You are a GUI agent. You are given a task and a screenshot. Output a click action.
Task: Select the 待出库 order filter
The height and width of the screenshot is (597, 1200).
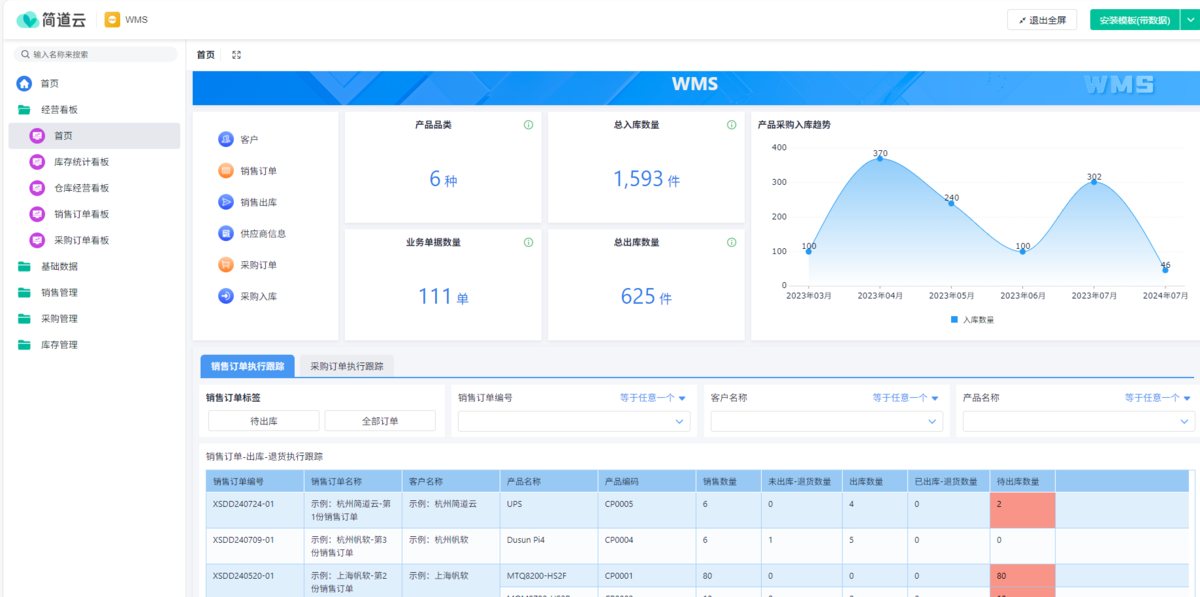point(264,421)
